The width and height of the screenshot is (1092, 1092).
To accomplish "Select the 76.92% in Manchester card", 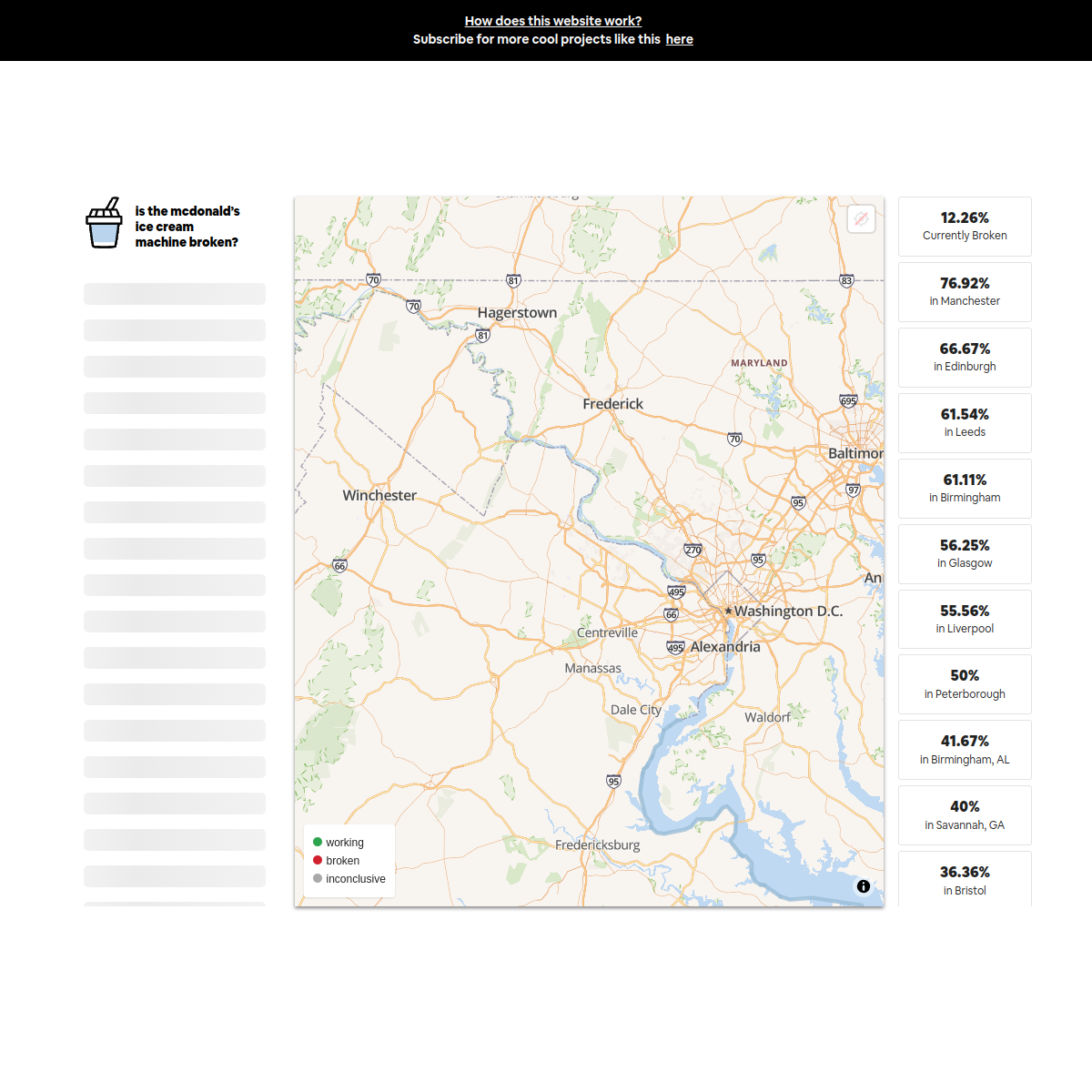I will [965, 292].
